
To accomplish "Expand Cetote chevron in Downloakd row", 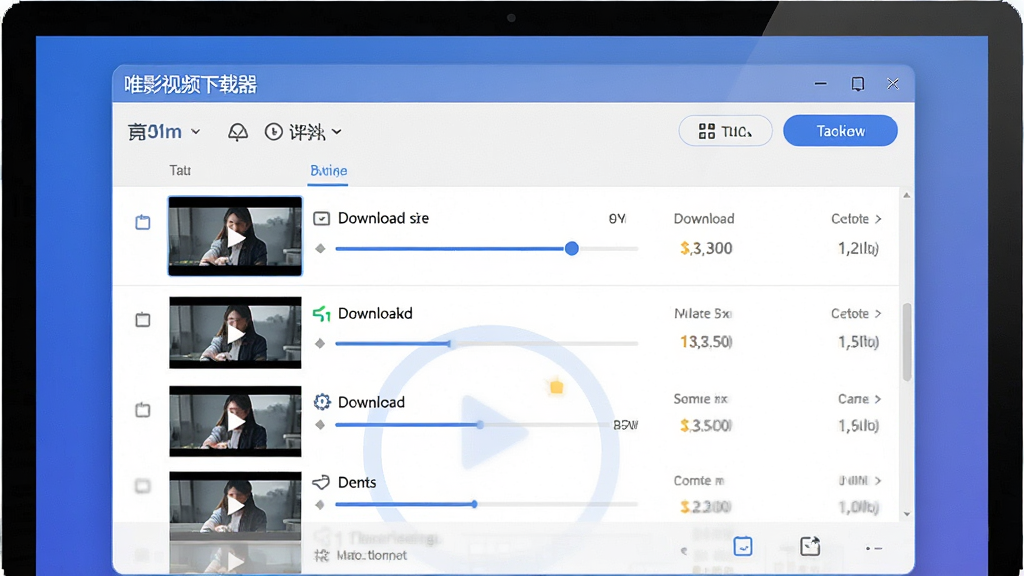I will 878,313.
